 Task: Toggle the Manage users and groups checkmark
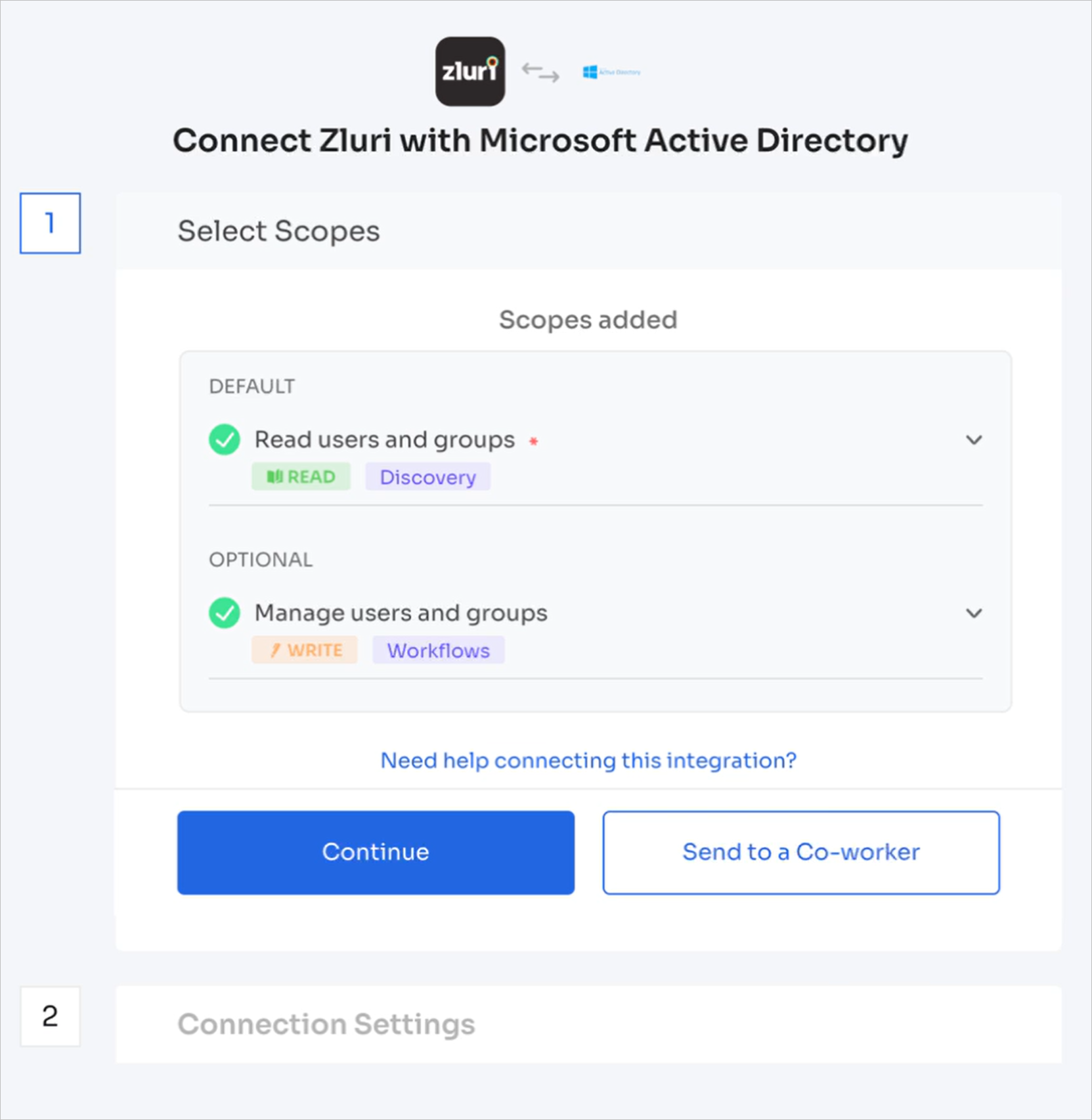(x=224, y=613)
